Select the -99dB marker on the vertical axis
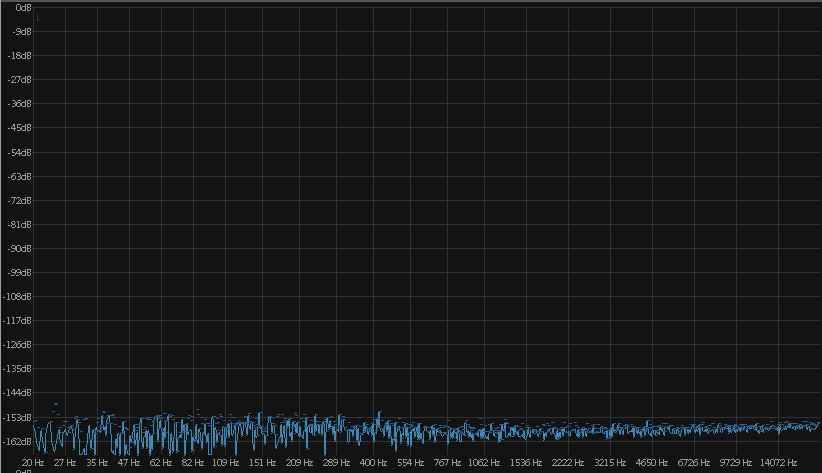Image resolution: width=822 pixels, height=473 pixels. tap(18, 272)
